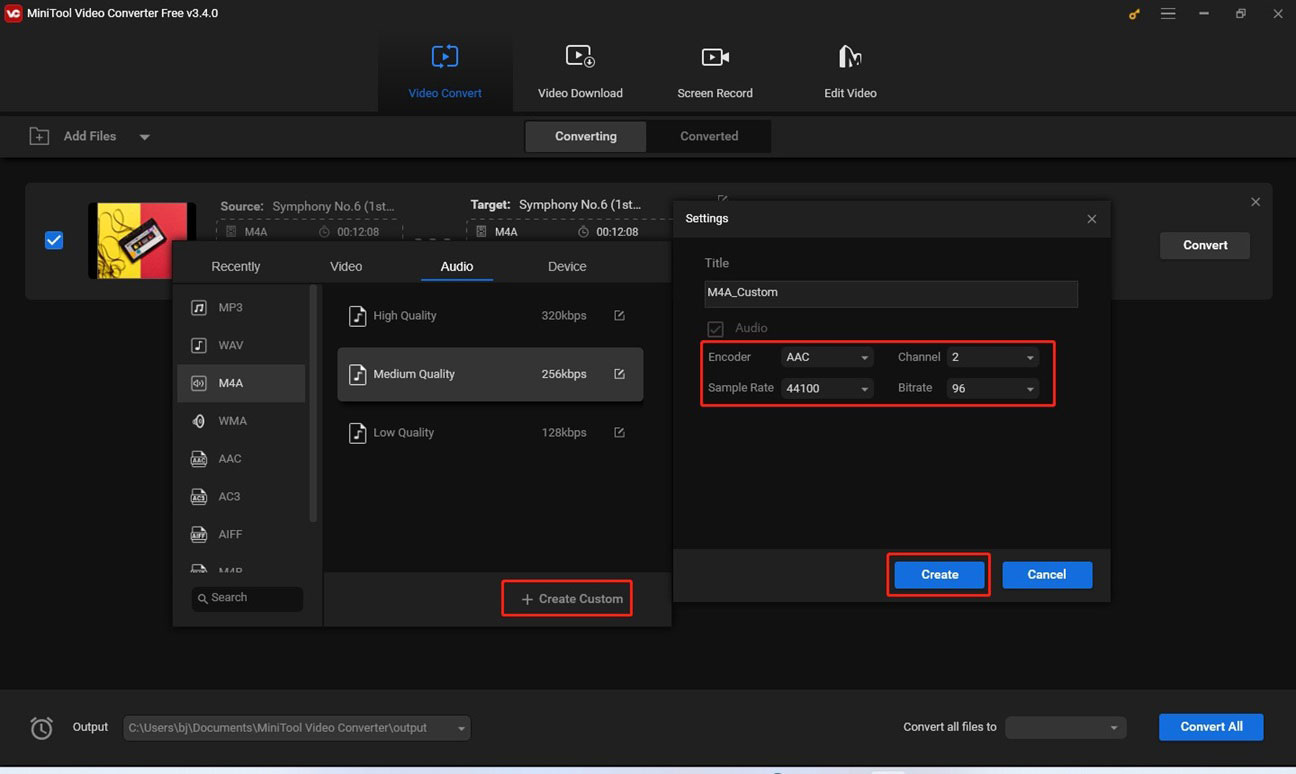This screenshot has width=1296, height=774.
Task: Switch to the Converted tab
Action: (x=709, y=136)
